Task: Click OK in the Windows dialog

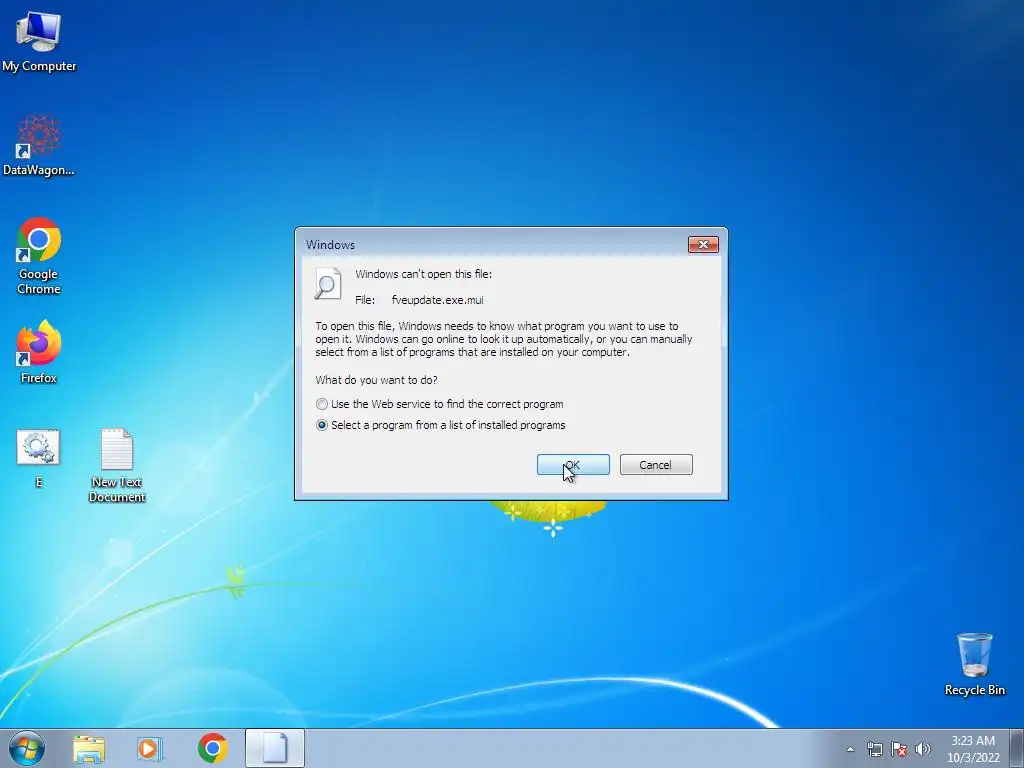Action: tap(573, 465)
